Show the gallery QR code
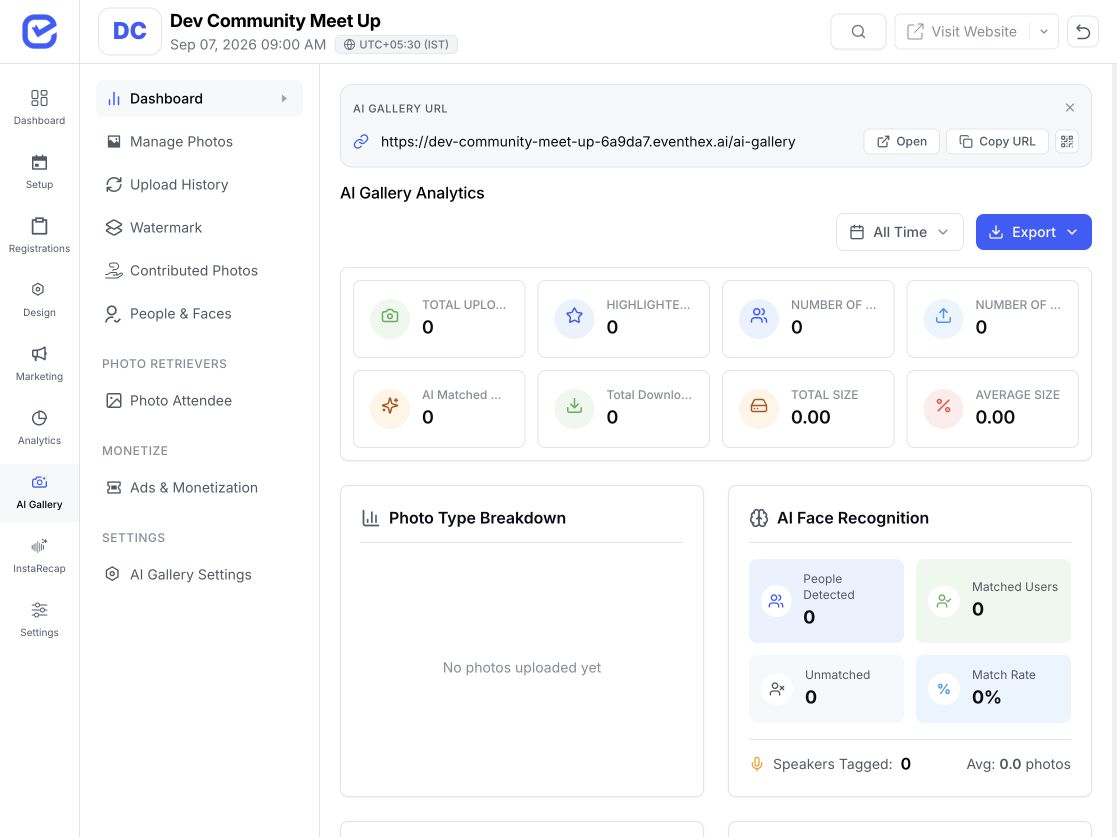Image resolution: width=1117 pixels, height=837 pixels. coord(1066,141)
